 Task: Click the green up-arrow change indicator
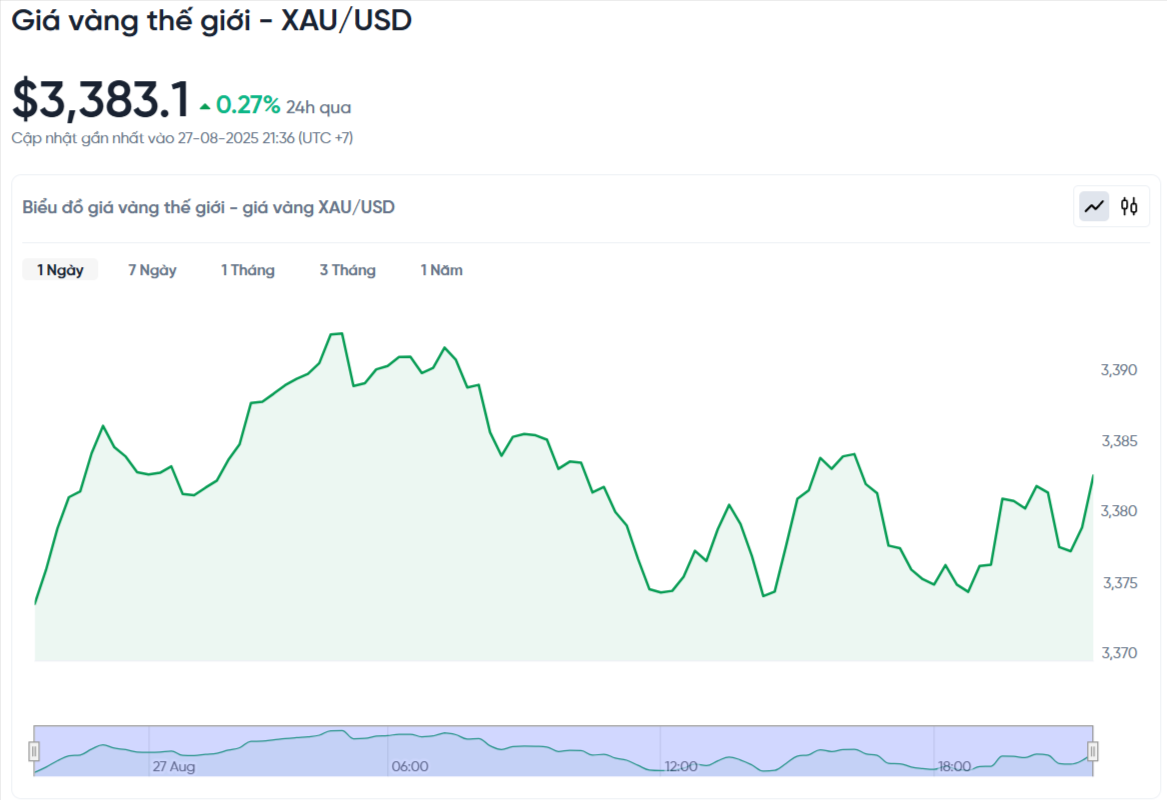(205, 107)
